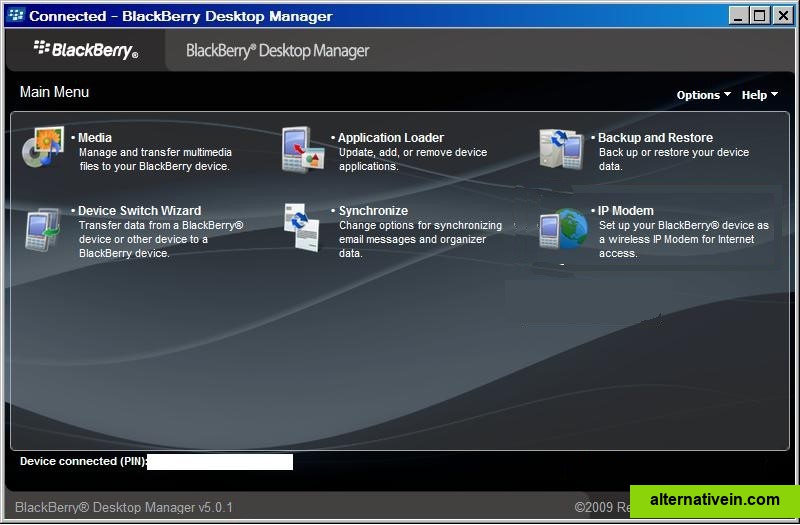Open the Options dropdown menu
This screenshot has height=525, width=800.
click(704, 95)
